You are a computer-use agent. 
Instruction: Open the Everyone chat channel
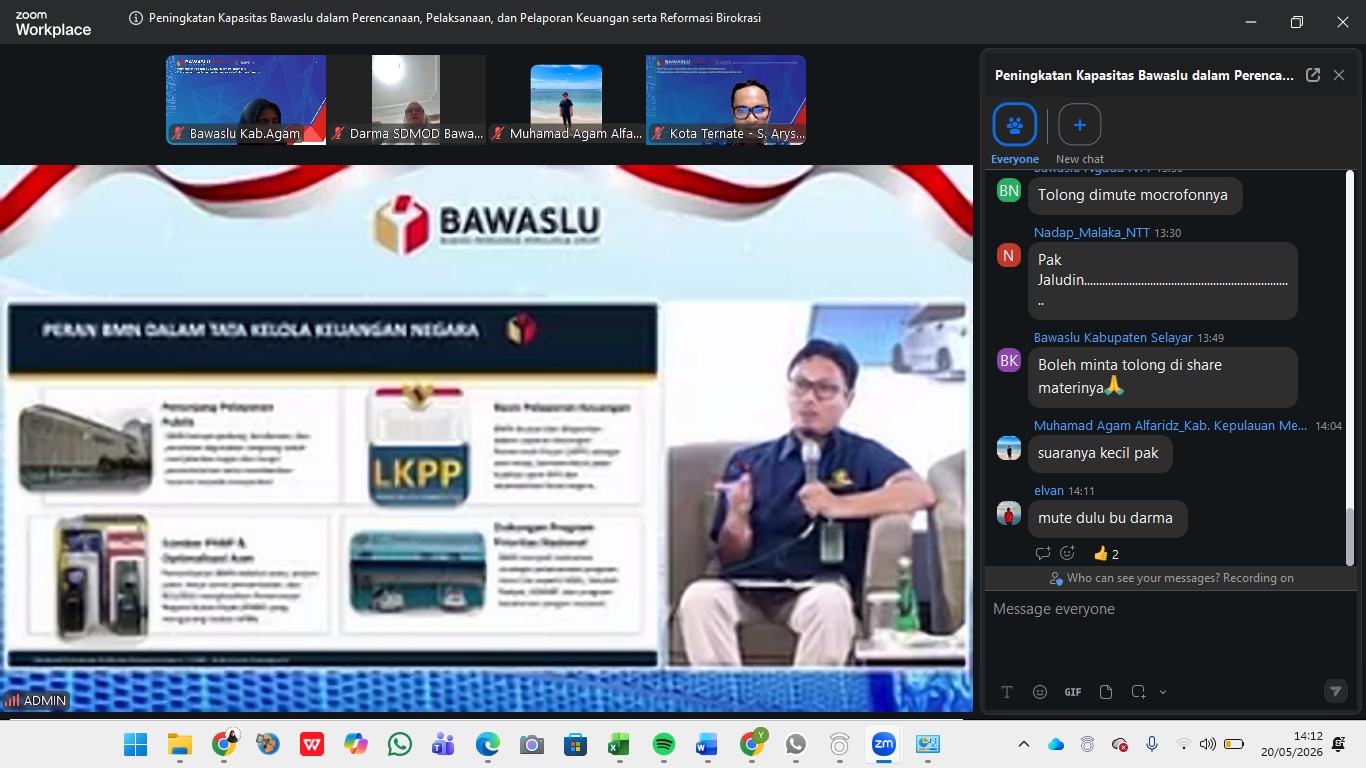click(1014, 125)
